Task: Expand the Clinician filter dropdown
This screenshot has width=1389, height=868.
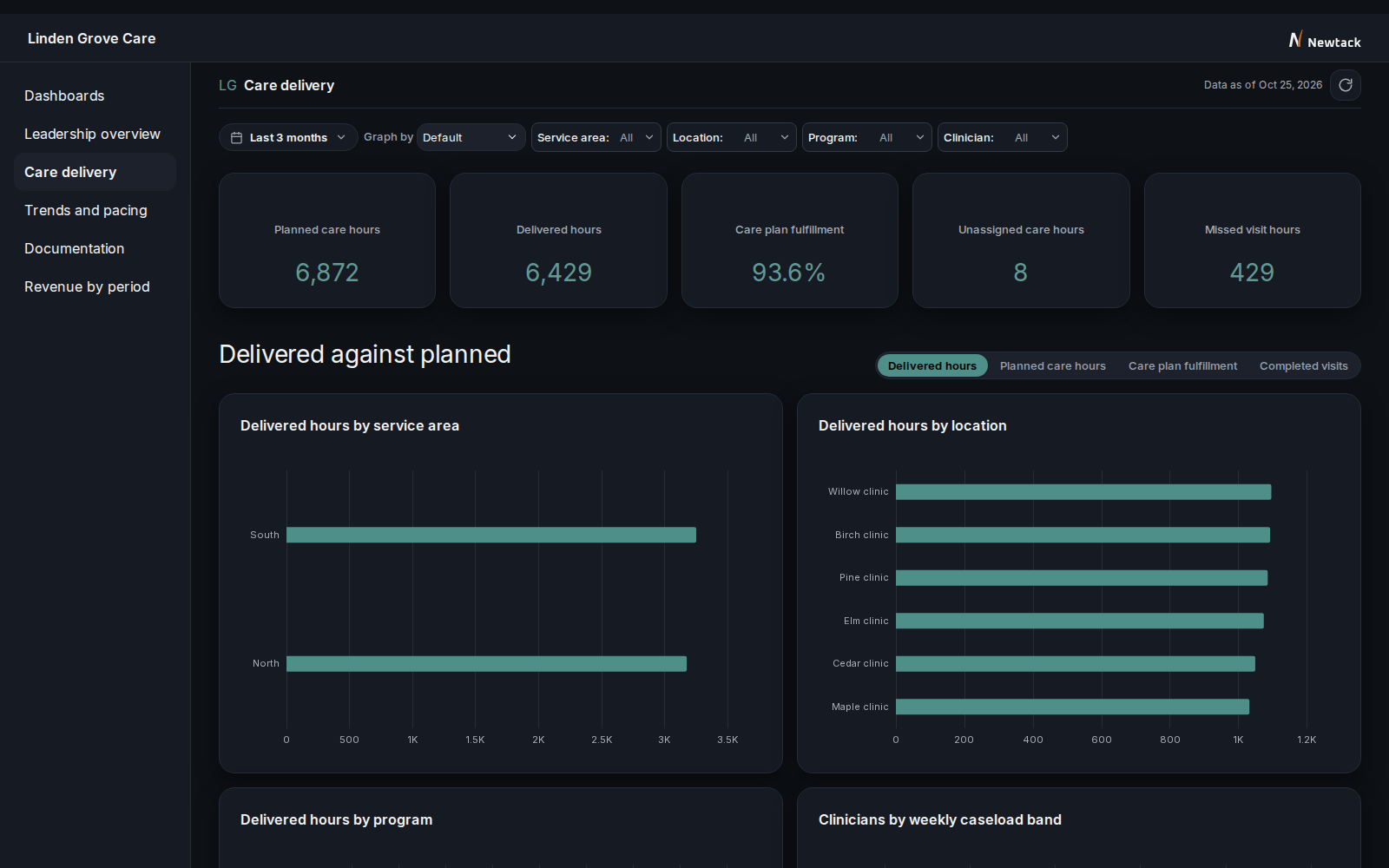Action: [1003, 137]
